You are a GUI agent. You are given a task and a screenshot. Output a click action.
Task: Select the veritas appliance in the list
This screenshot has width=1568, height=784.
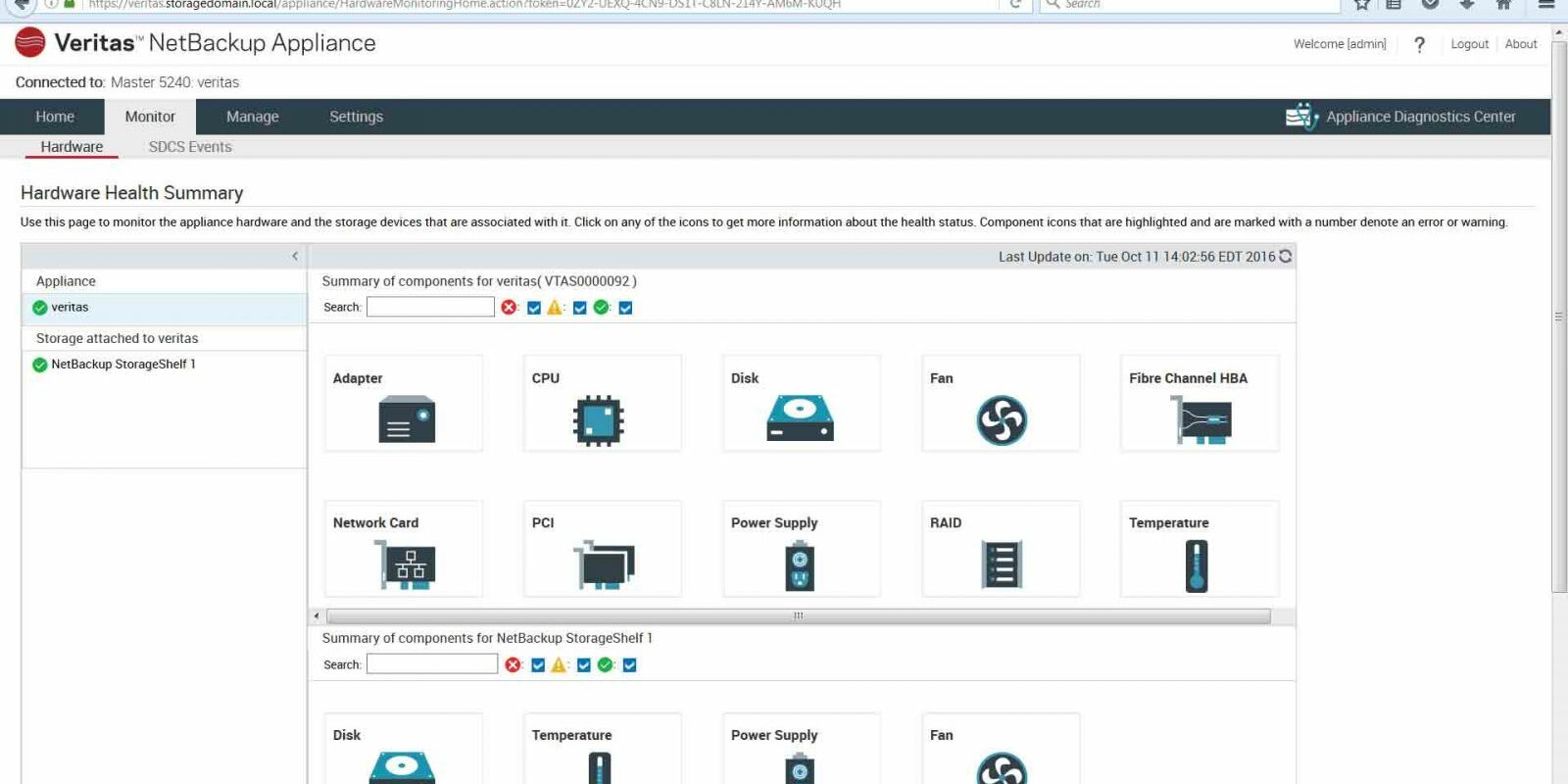165,308
